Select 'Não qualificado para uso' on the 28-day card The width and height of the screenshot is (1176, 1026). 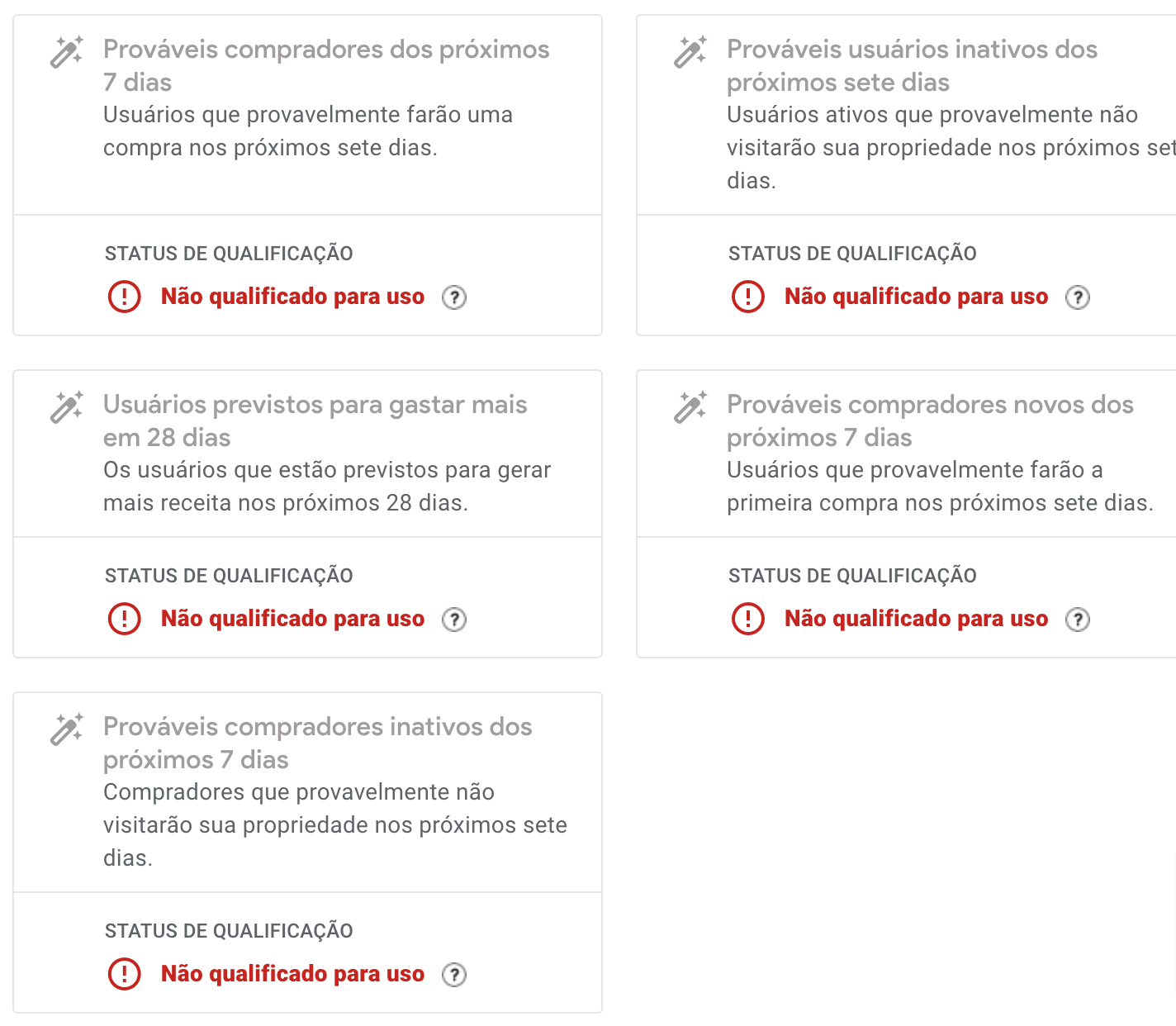(292, 618)
